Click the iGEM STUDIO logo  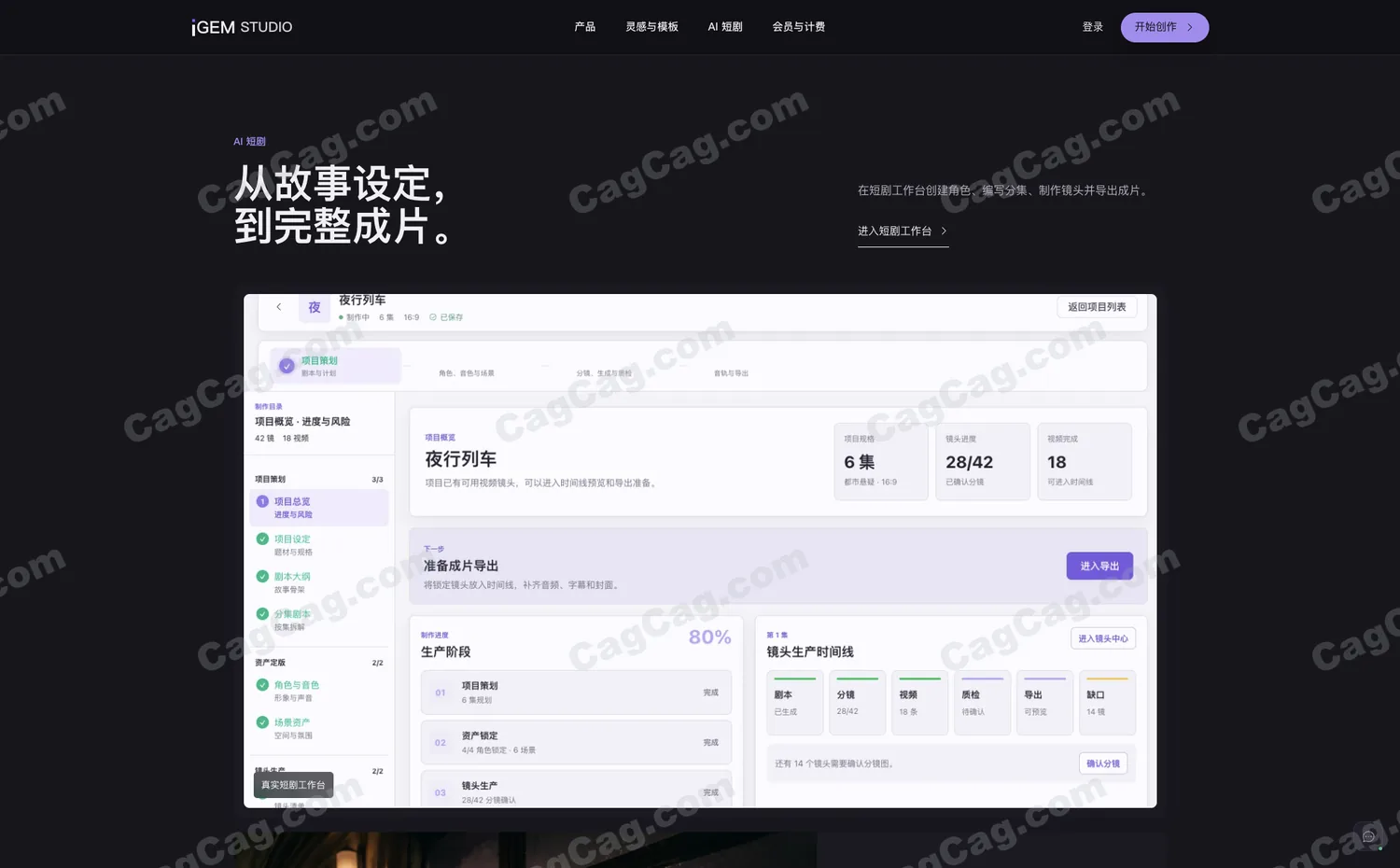[242, 27]
